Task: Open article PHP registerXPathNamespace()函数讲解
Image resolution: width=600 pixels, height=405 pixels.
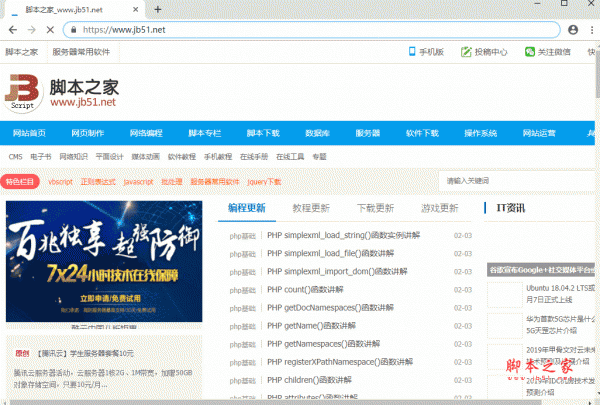Action: (x=340, y=362)
